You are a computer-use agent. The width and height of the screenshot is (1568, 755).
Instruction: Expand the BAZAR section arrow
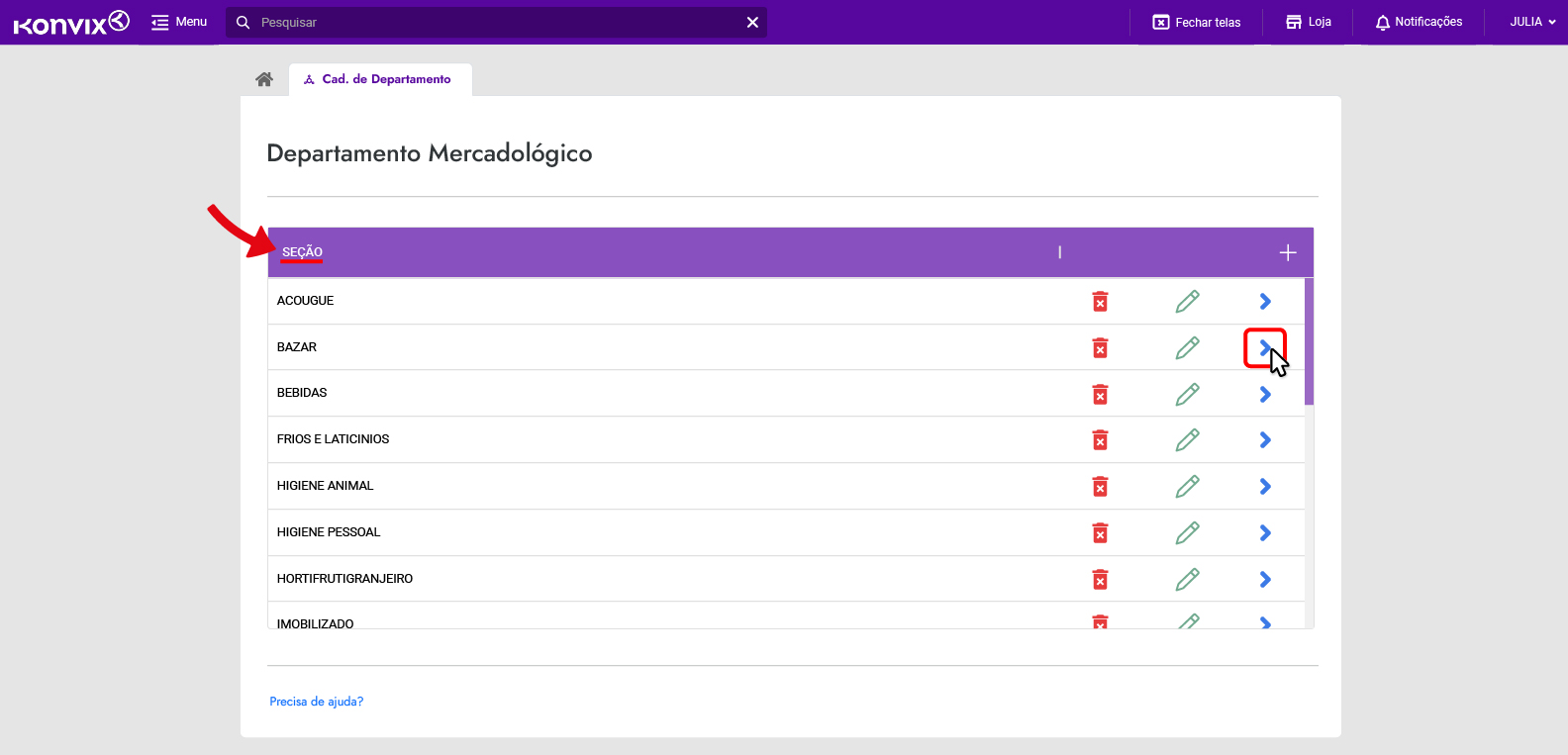[x=1265, y=347]
